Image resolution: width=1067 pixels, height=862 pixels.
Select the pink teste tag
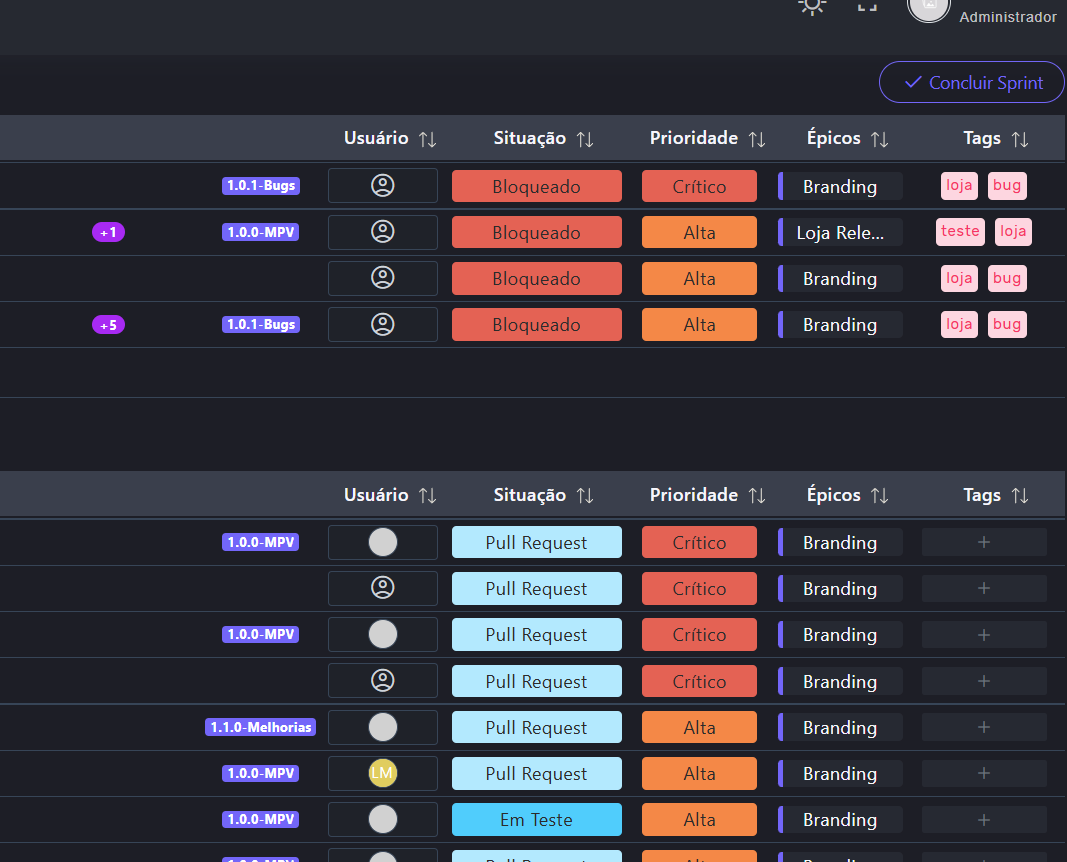(960, 231)
